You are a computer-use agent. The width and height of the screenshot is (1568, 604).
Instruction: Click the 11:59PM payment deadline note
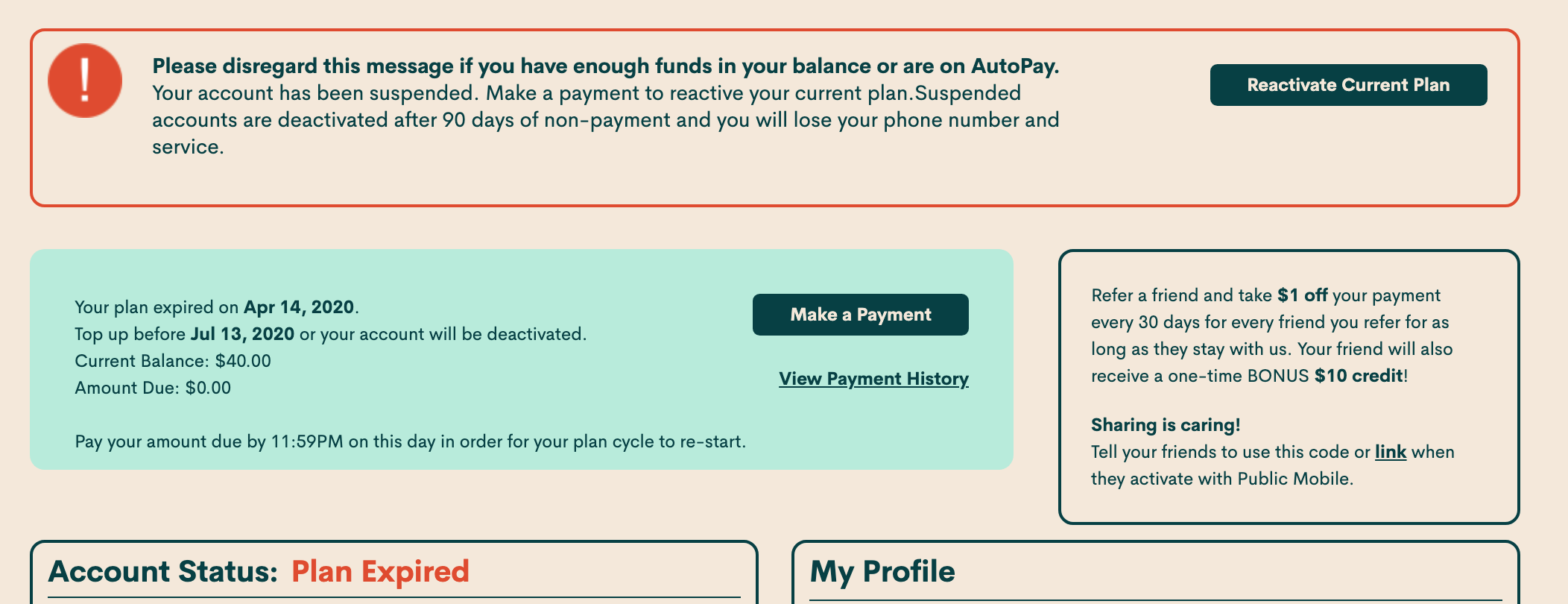[410, 441]
